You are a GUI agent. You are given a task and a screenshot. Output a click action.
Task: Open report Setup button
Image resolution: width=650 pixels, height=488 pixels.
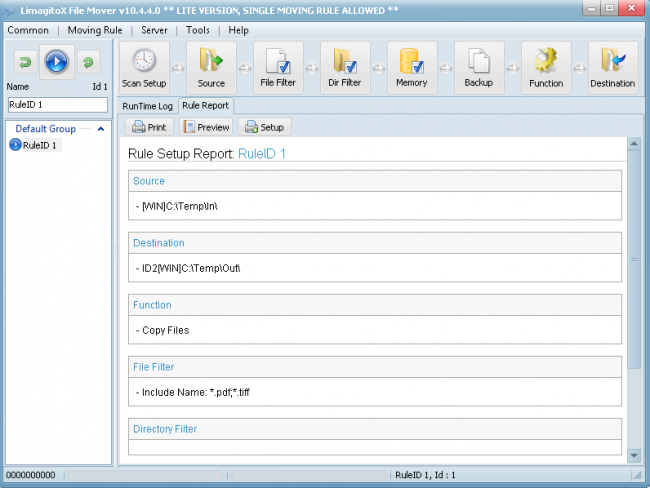264,127
